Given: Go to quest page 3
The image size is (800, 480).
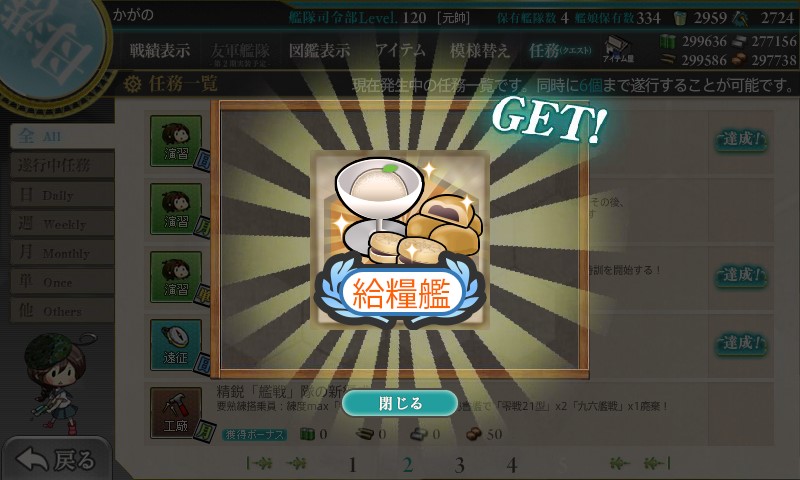Looking at the screenshot, I should [459, 465].
